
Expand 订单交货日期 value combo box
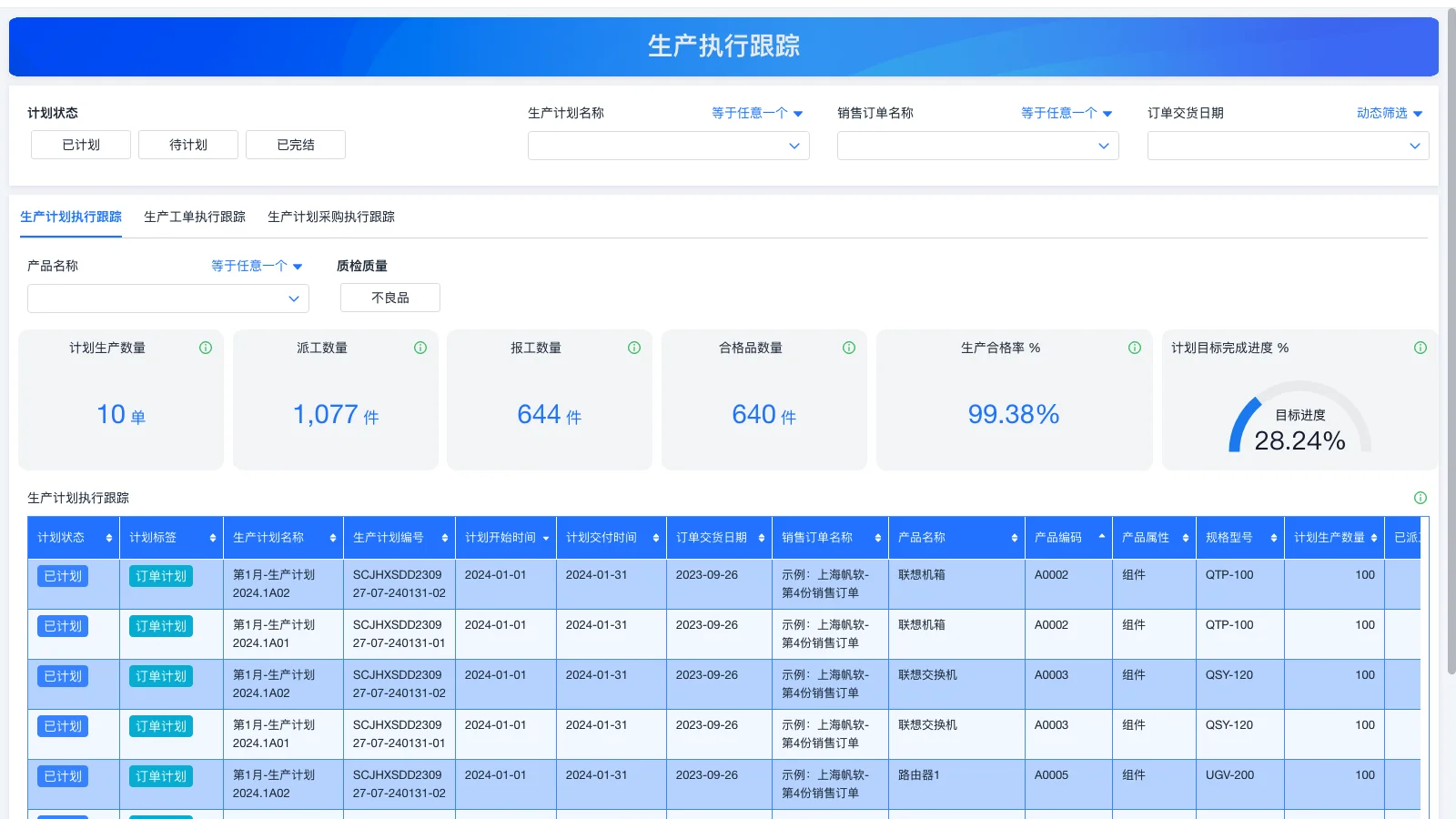pyautogui.click(x=1289, y=146)
